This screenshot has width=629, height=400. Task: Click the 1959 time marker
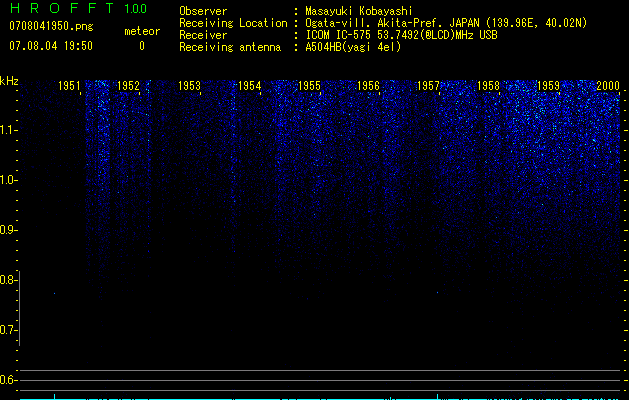(x=548, y=86)
